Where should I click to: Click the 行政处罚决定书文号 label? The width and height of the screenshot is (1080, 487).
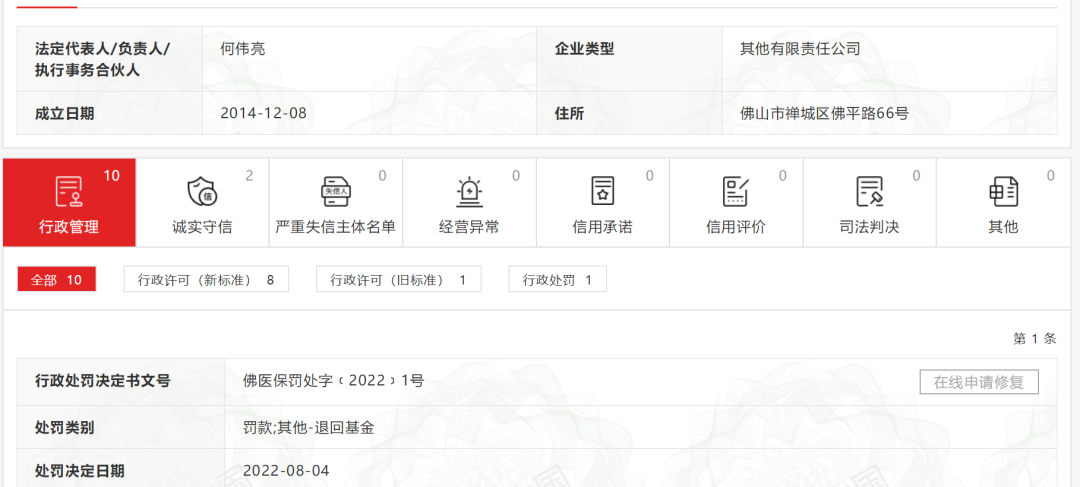[x=103, y=380]
